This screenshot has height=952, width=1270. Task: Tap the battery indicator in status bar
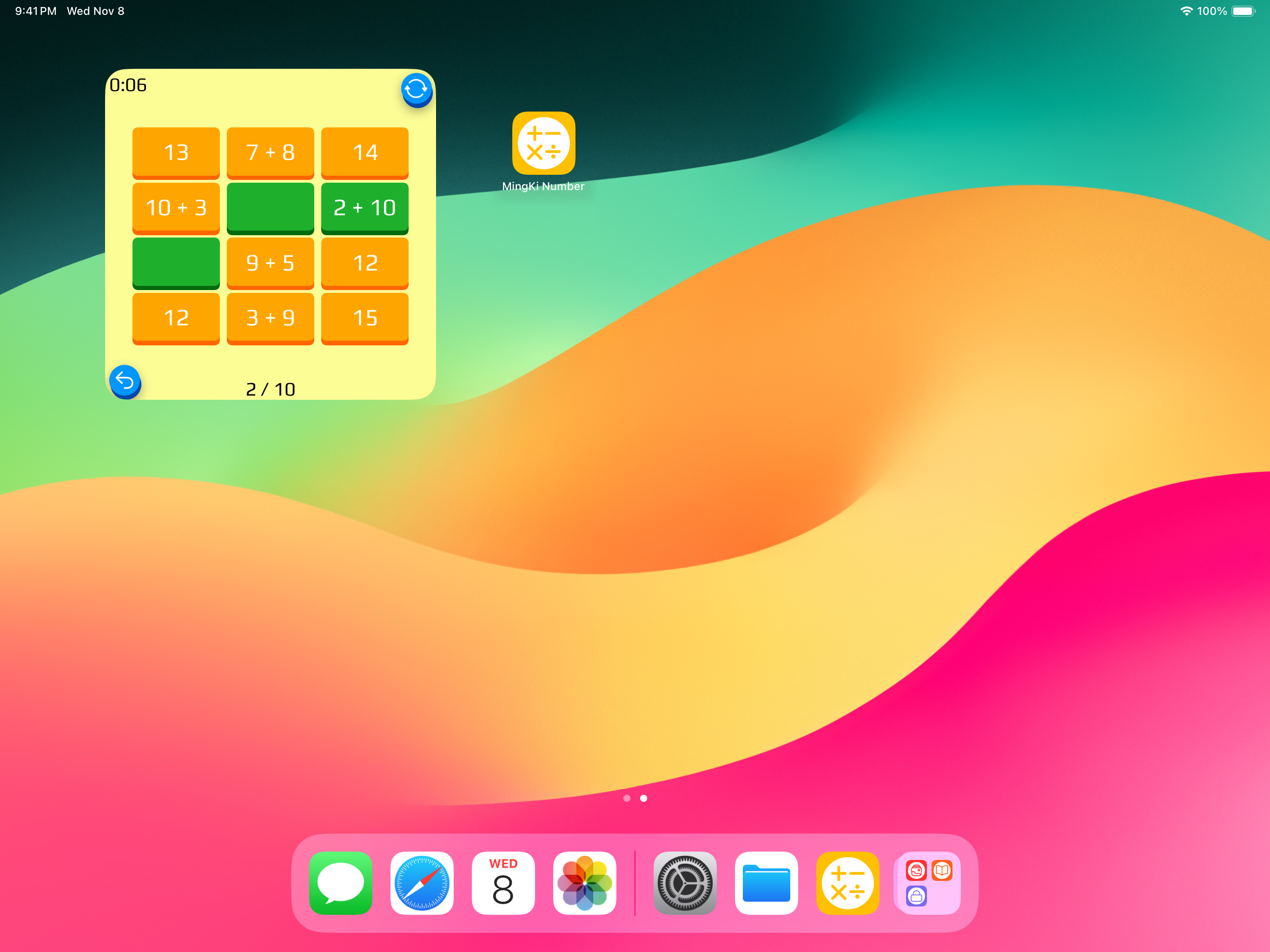tap(1243, 11)
